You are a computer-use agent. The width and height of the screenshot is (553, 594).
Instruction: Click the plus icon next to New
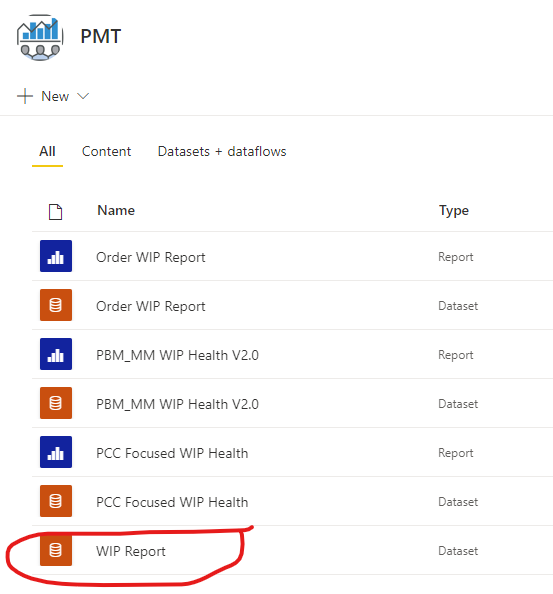(25, 96)
